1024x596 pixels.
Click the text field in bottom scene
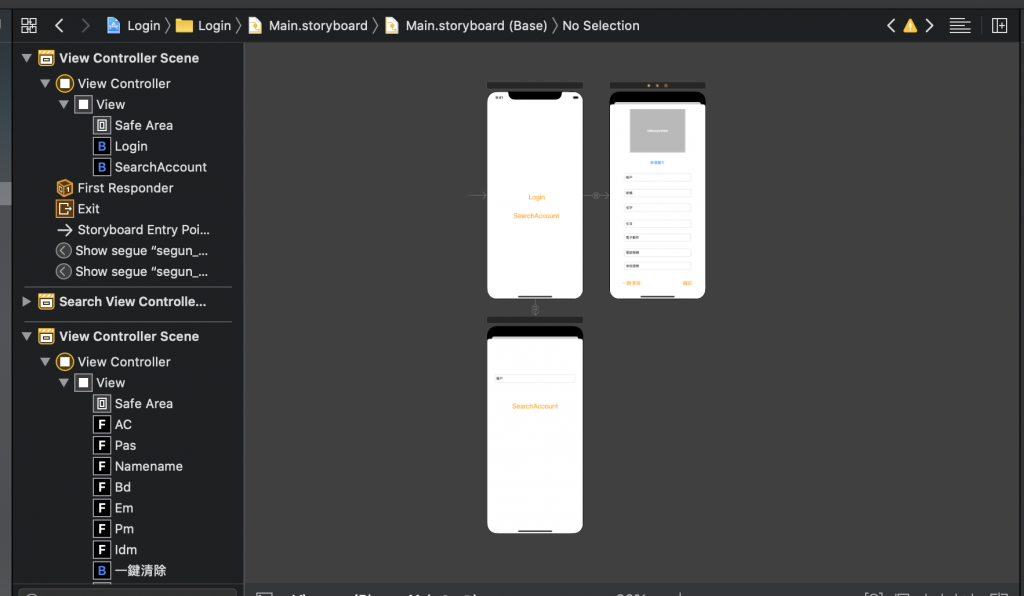tap(535, 379)
